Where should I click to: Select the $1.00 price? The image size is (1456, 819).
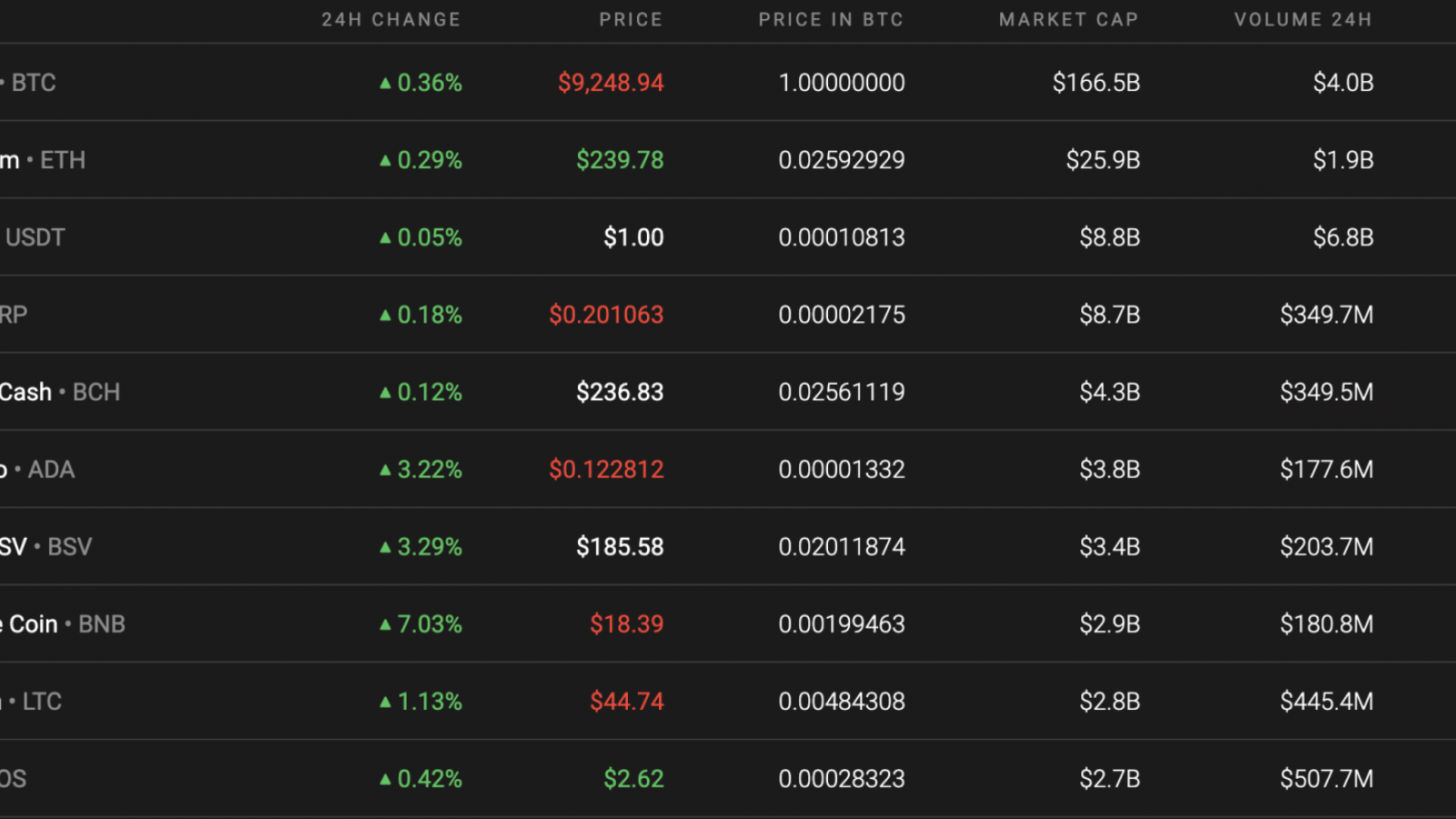pos(633,238)
